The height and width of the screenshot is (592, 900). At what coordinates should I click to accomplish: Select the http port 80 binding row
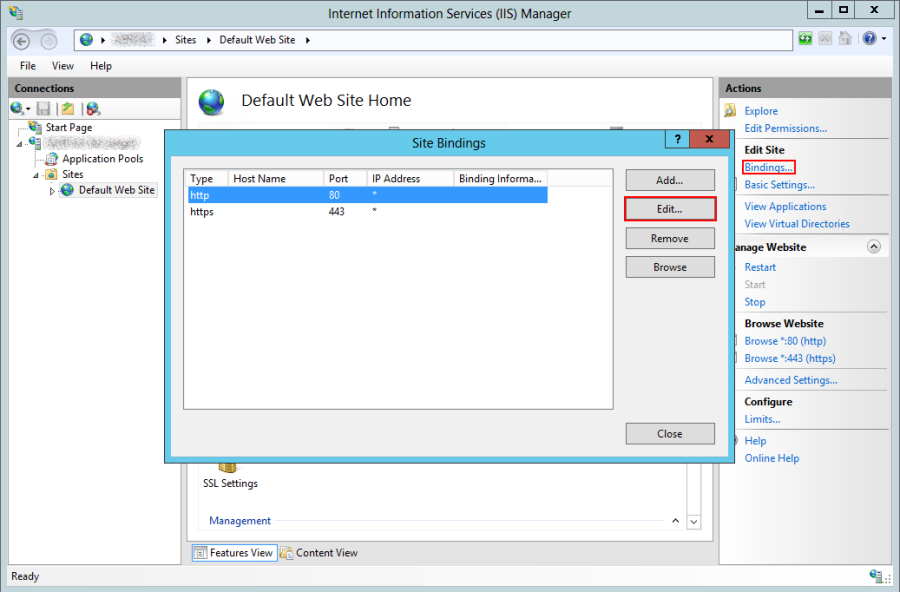(367, 195)
